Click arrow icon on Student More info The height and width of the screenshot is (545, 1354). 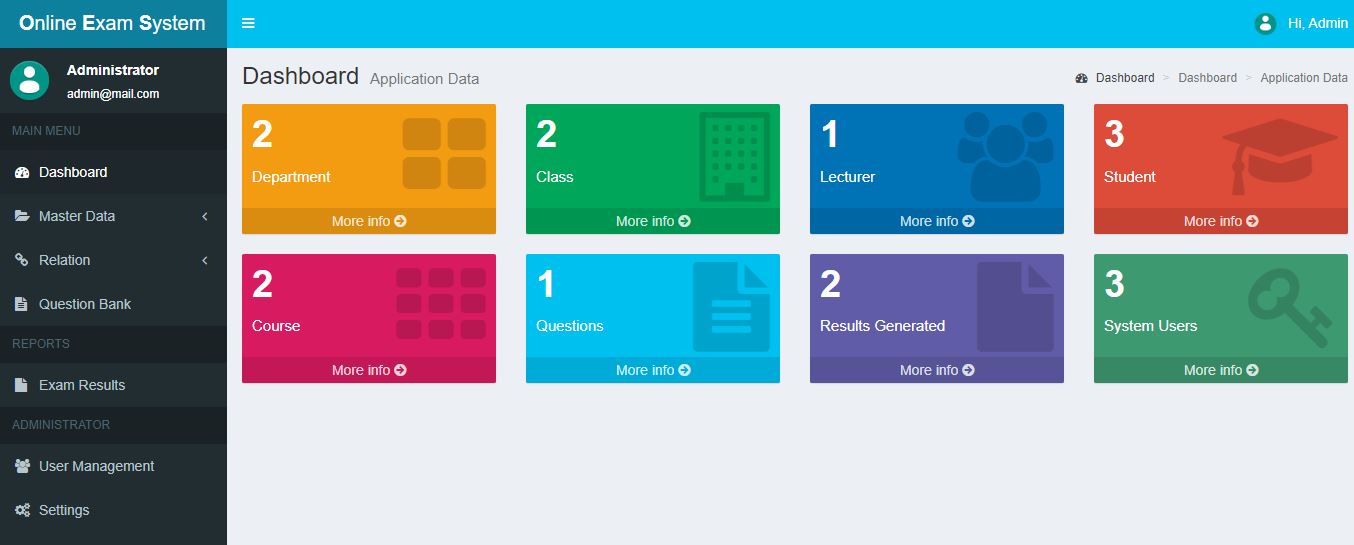pyautogui.click(x=1252, y=221)
